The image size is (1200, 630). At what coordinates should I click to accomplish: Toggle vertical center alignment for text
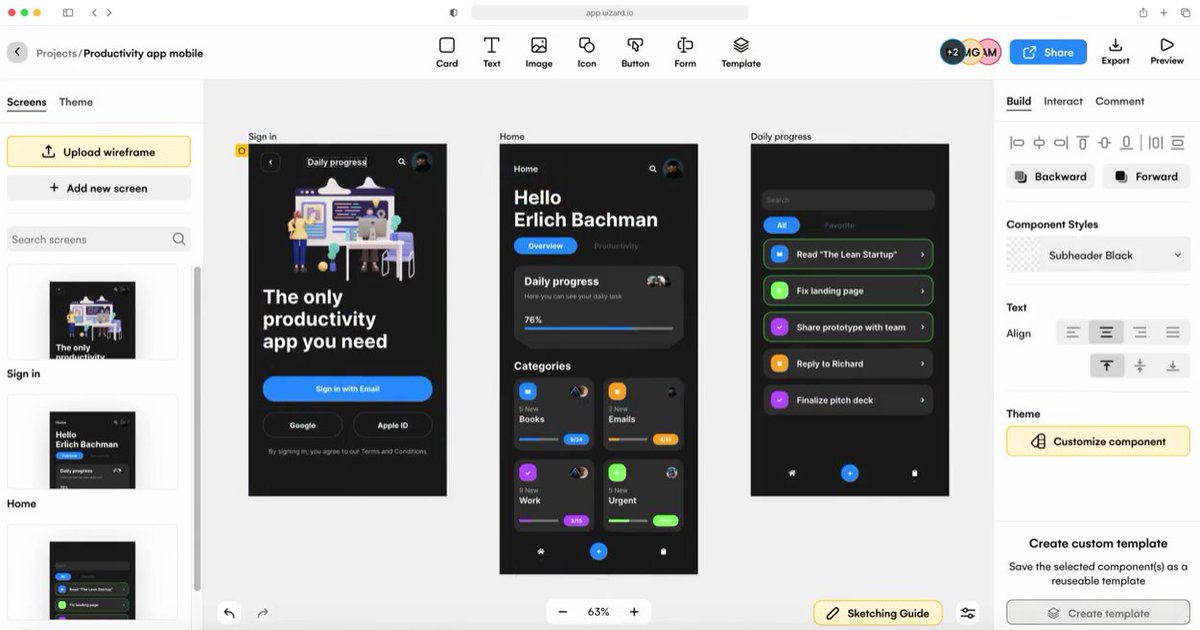pos(1140,366)
